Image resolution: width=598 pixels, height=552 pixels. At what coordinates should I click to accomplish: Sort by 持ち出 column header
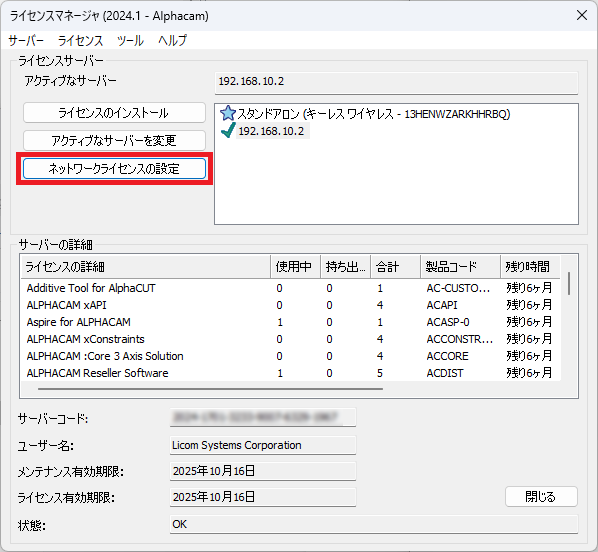pos(346,267)
